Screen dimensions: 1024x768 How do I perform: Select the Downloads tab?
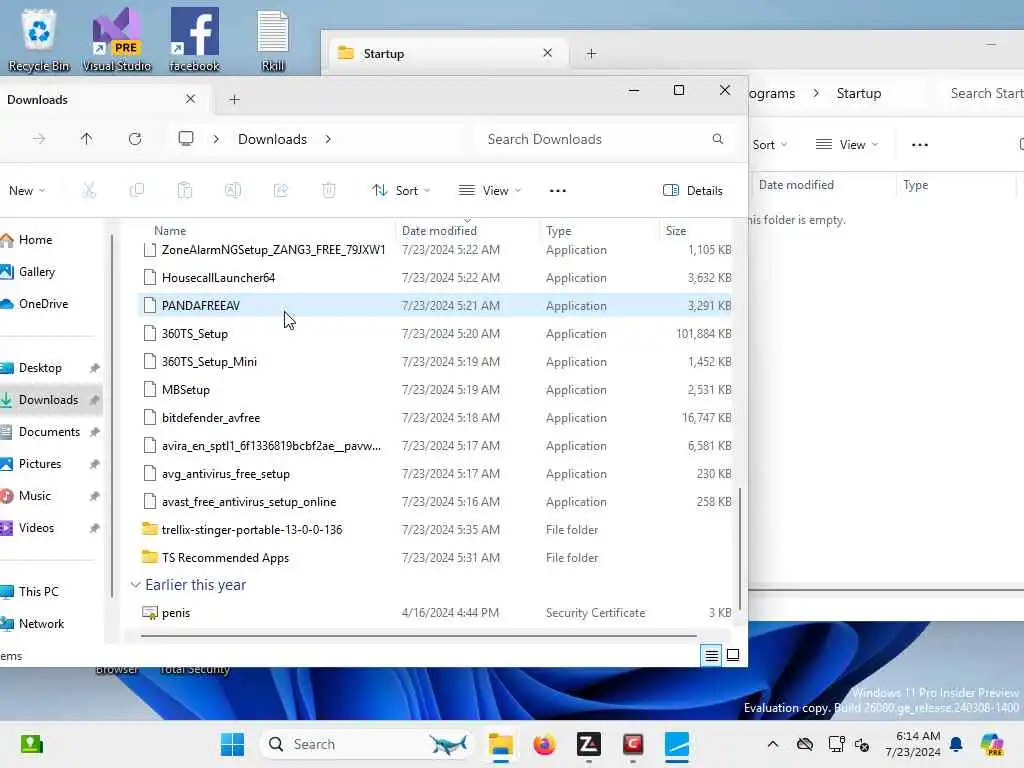coord(98,99)
